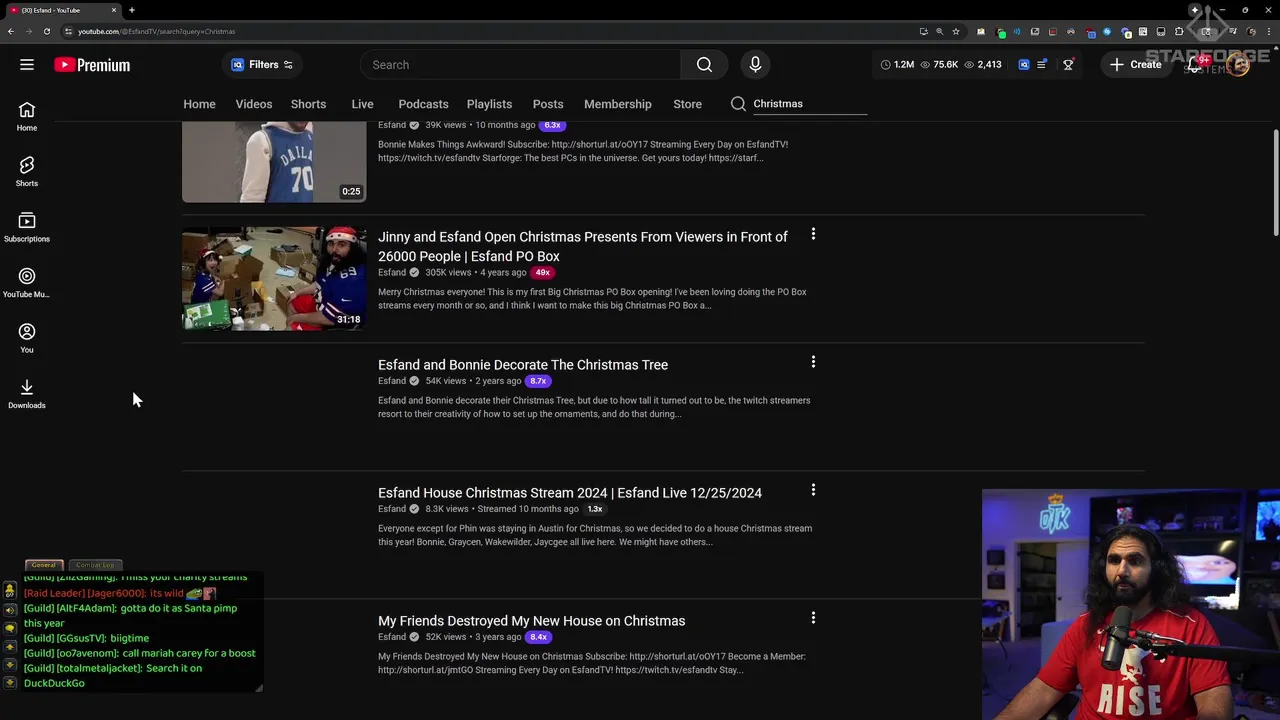The height and width of the screenshot is (720, 1280).
Task: Click the 75.6K views stat
Action: click(x=939, y=65)
